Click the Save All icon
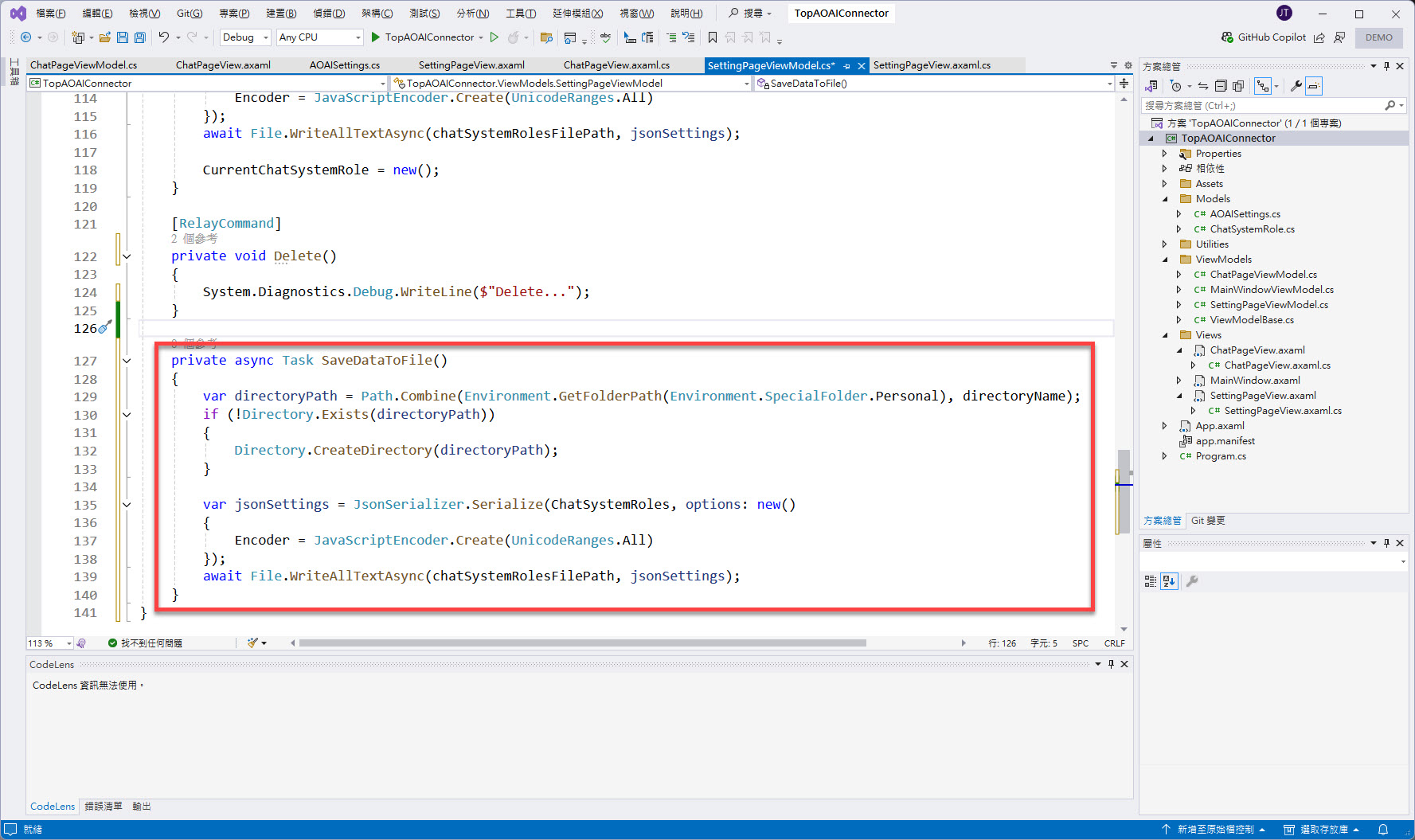Viewport: 1415px width, 840px height. (140, 37)
